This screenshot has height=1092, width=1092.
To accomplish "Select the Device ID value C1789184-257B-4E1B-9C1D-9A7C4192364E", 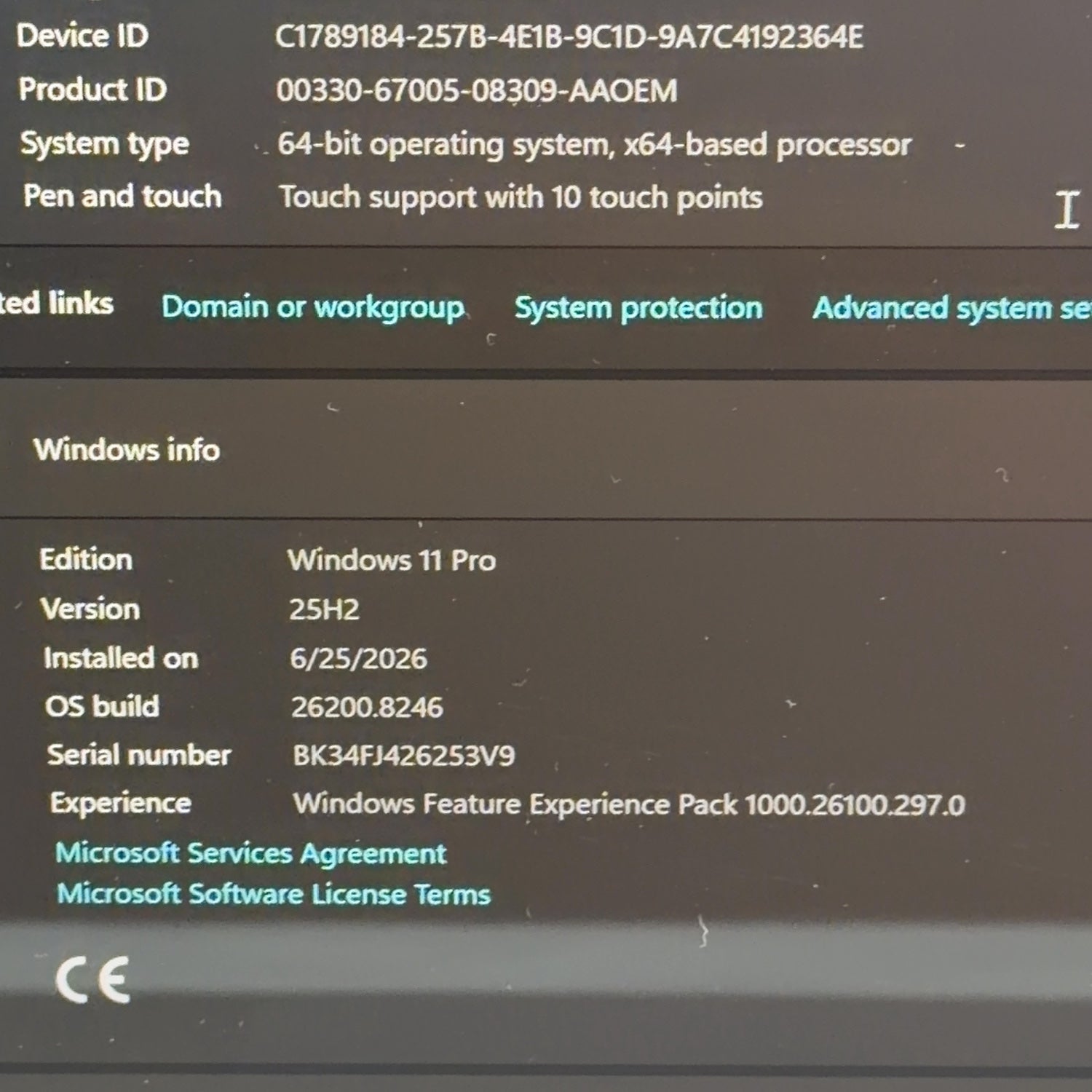I will click(x=569, y=36).
